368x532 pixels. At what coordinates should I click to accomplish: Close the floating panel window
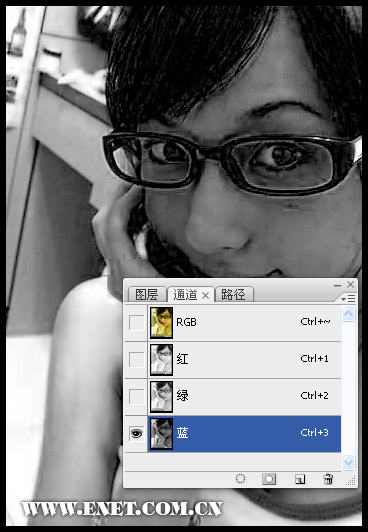351,285
